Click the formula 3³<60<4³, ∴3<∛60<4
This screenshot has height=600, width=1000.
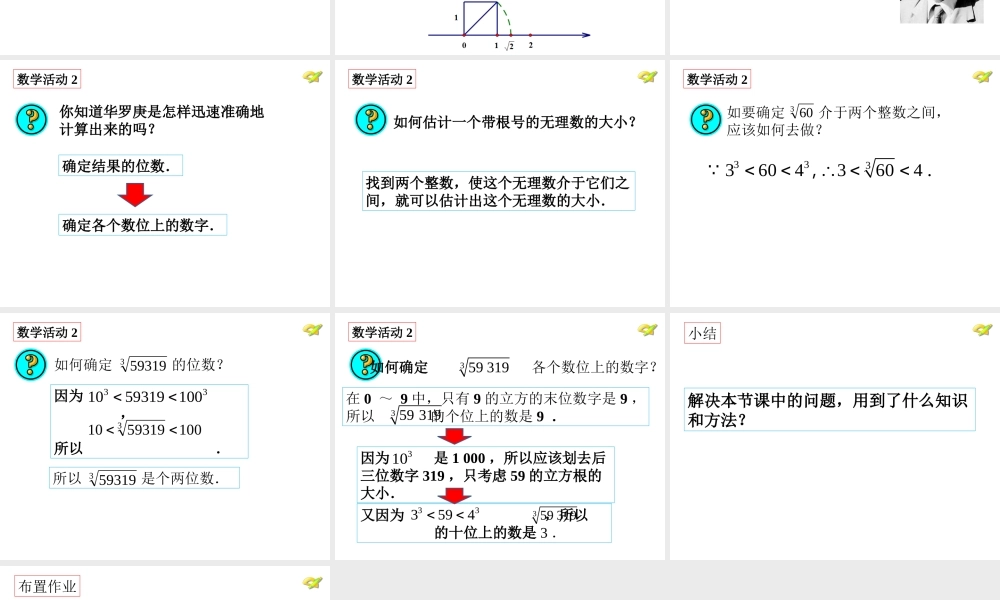820,170
